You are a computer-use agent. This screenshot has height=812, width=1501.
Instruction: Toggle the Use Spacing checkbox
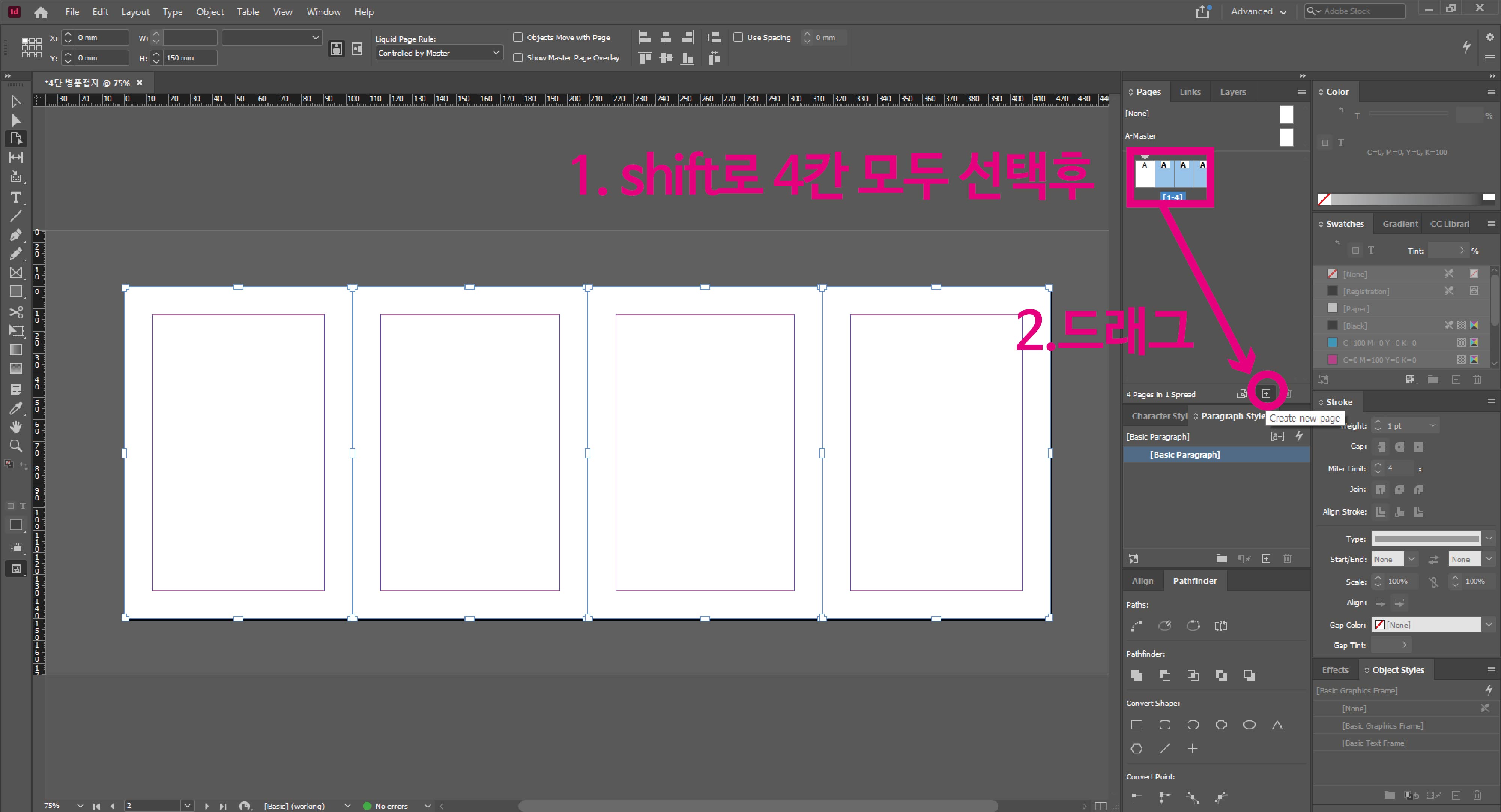pyautogui.click(x=738, y=37)
